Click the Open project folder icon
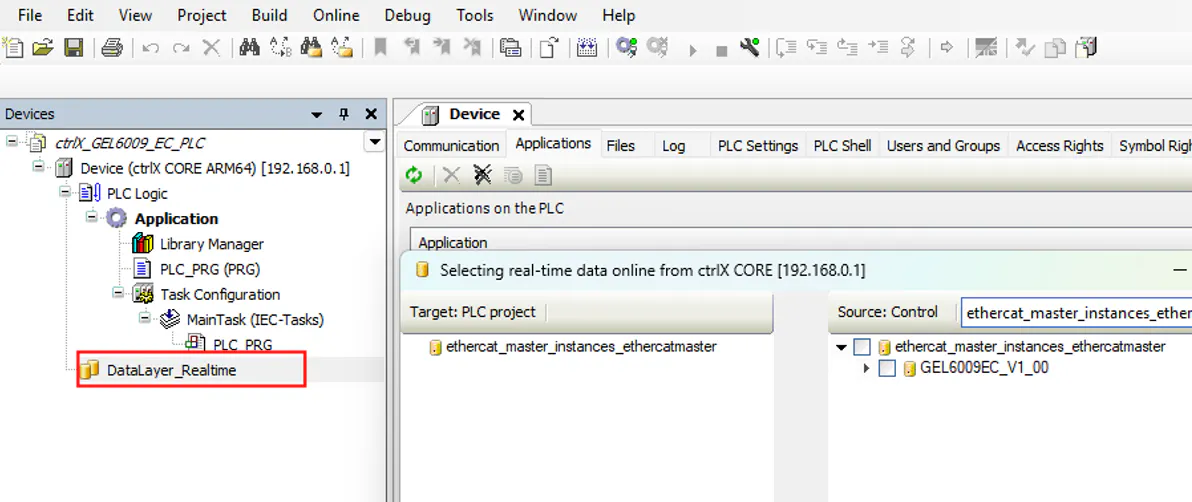This screenshot has width=1192, height=502. (x=42, y=47)
